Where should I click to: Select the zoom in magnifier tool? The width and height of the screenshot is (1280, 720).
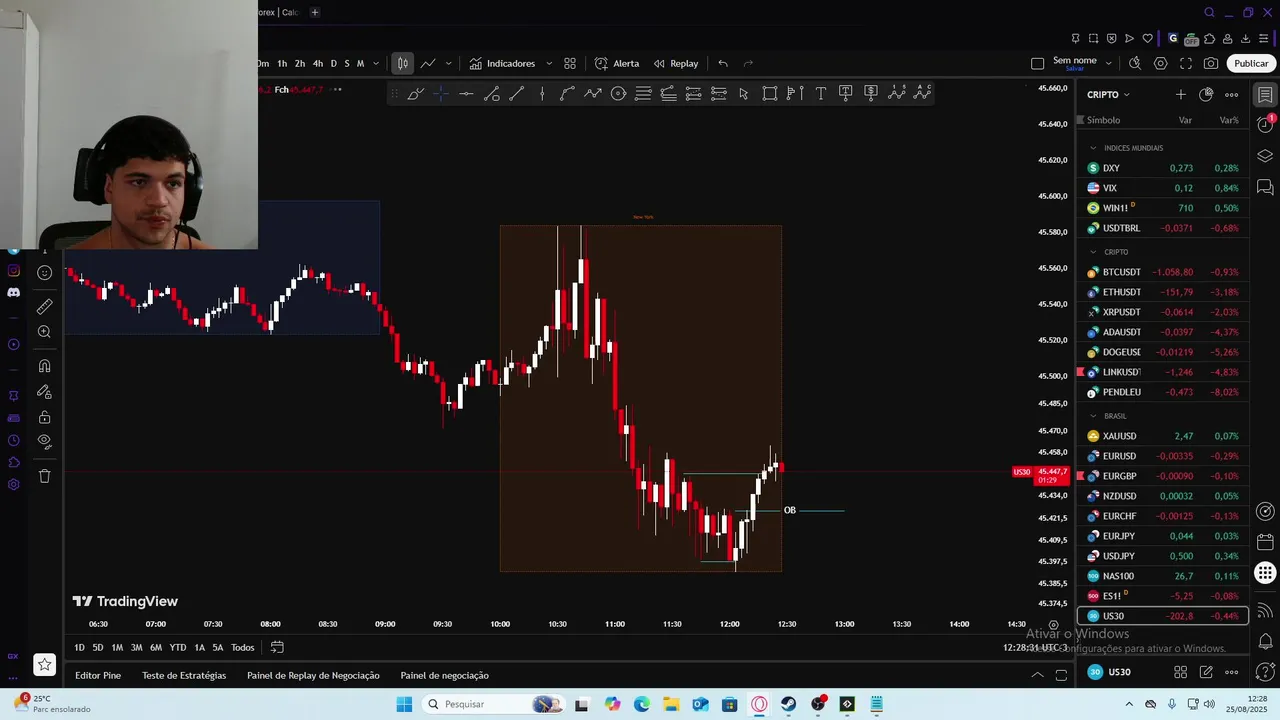click(x=44, y=332)
